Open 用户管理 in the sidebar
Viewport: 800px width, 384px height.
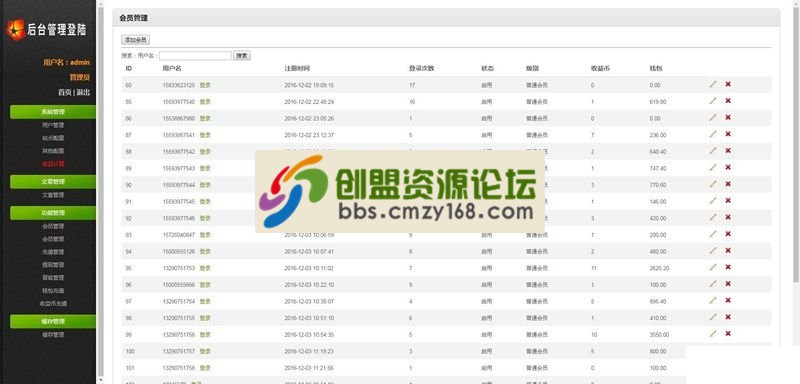pyautogui.click(x=53, y=125)
